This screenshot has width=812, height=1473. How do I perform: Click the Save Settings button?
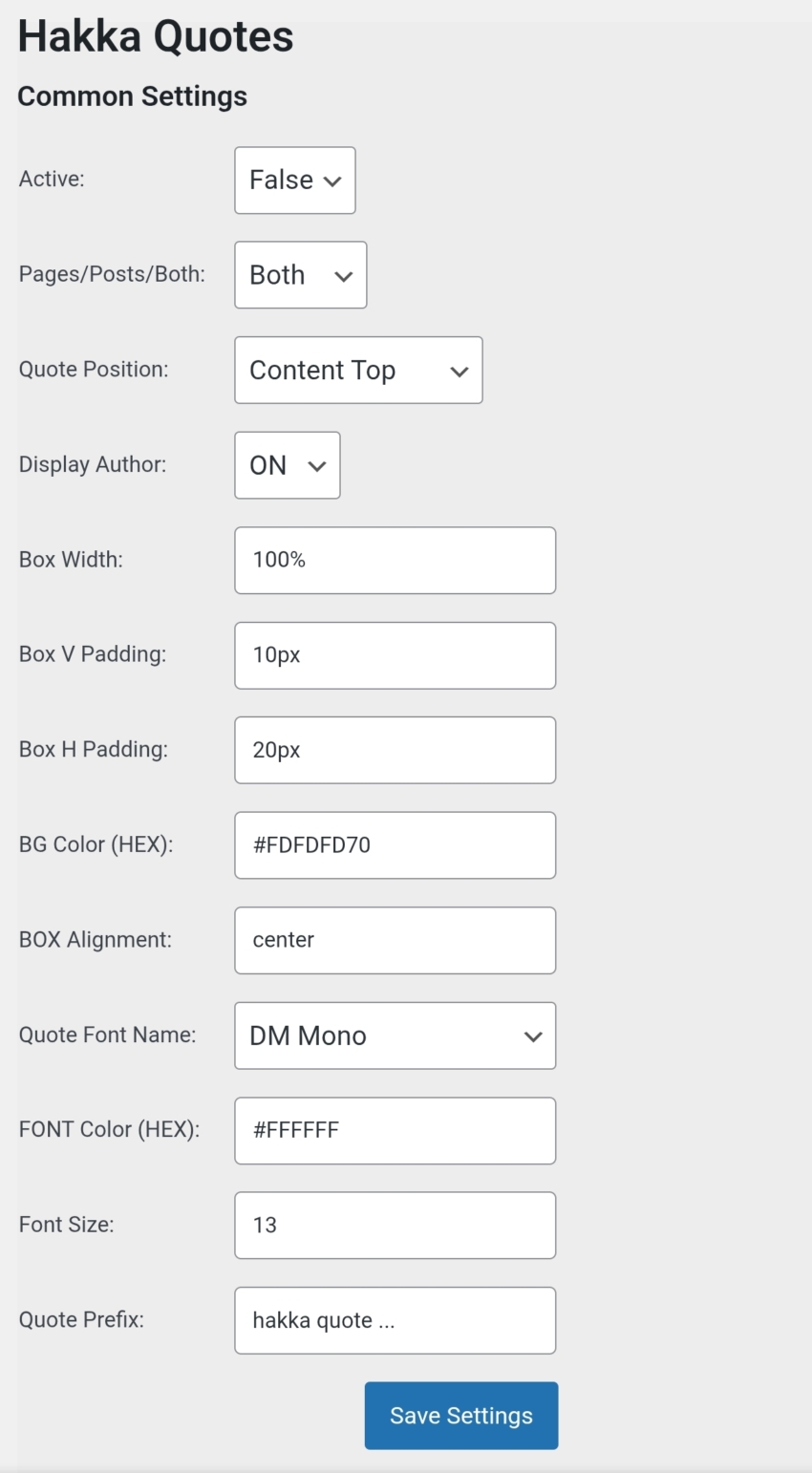click(460, 1415)
